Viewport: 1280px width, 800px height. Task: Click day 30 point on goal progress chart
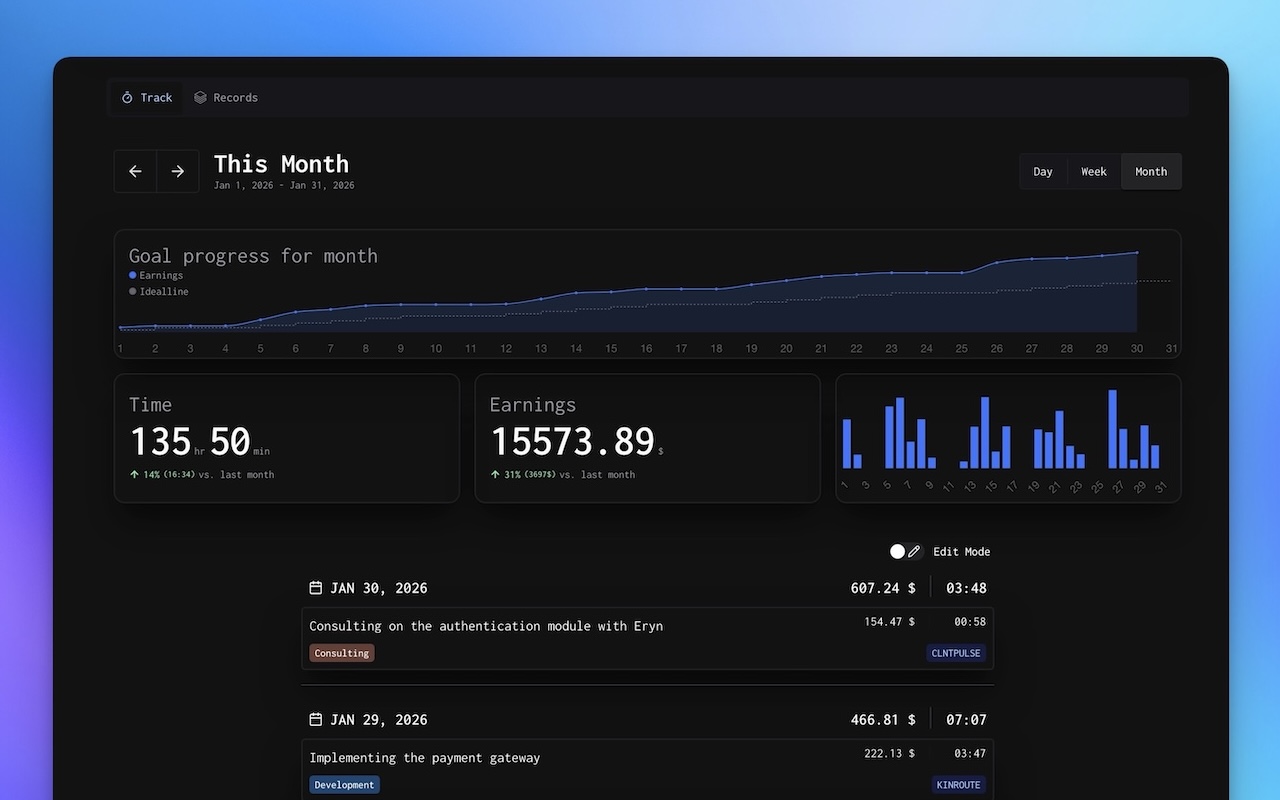[1137, 252]
